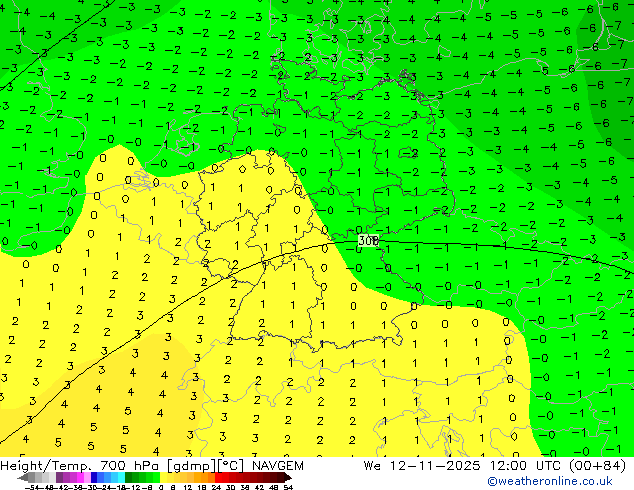Pick the bright red swatch in the legend
Image resolution: width=634 pixels, height=490 pixels.
pyautogui.click(x=218, y=477)
